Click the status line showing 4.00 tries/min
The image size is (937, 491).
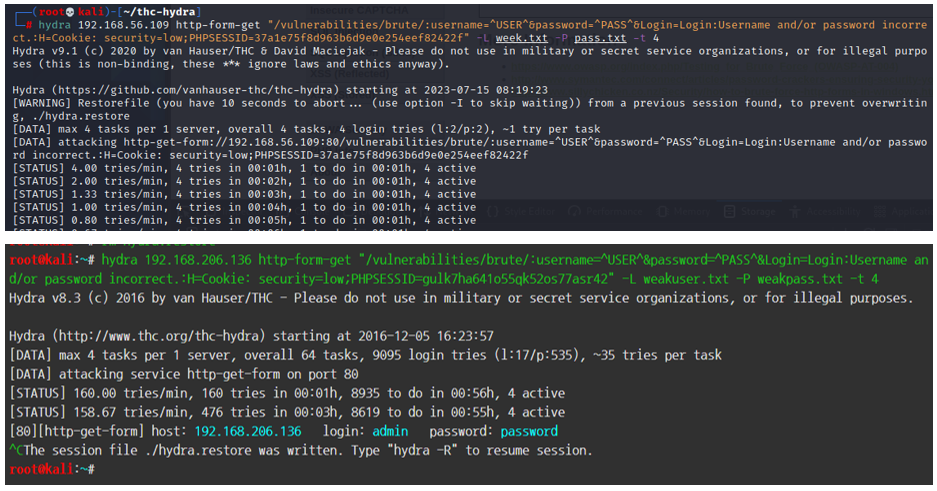244,168
